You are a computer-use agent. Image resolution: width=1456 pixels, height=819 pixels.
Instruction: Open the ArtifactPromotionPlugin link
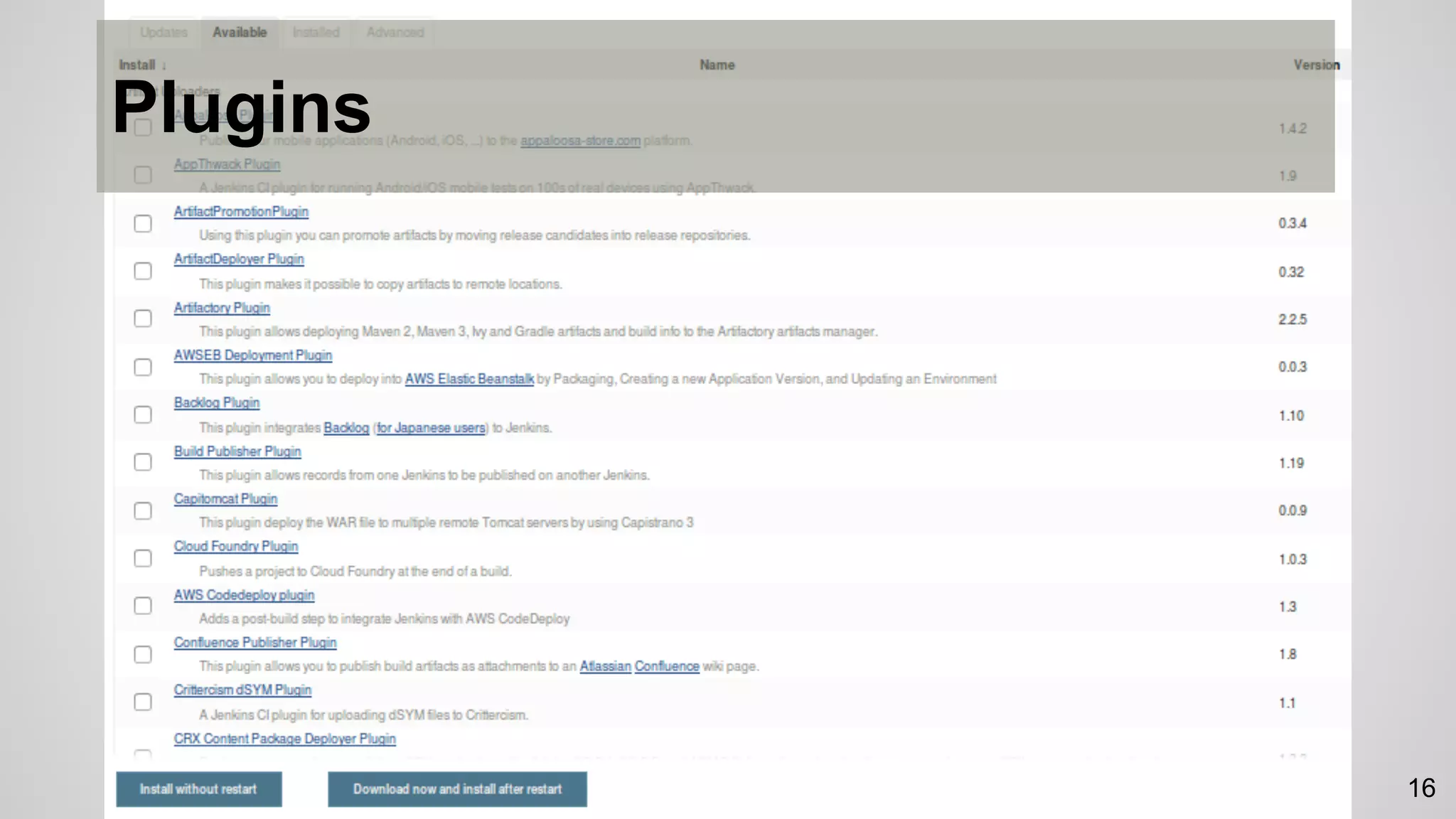point(241,212)
